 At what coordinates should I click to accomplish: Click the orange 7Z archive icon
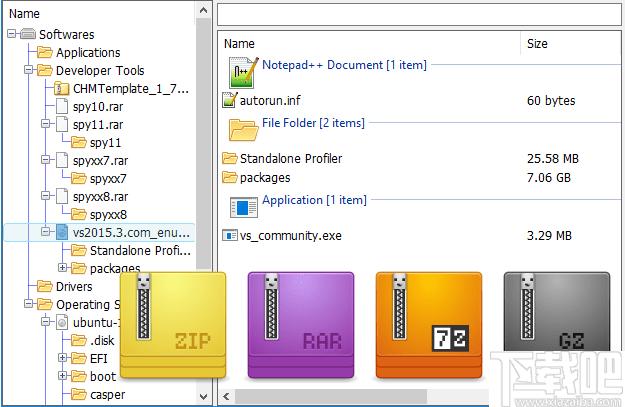pyautogui.click(x=429, y=325)
